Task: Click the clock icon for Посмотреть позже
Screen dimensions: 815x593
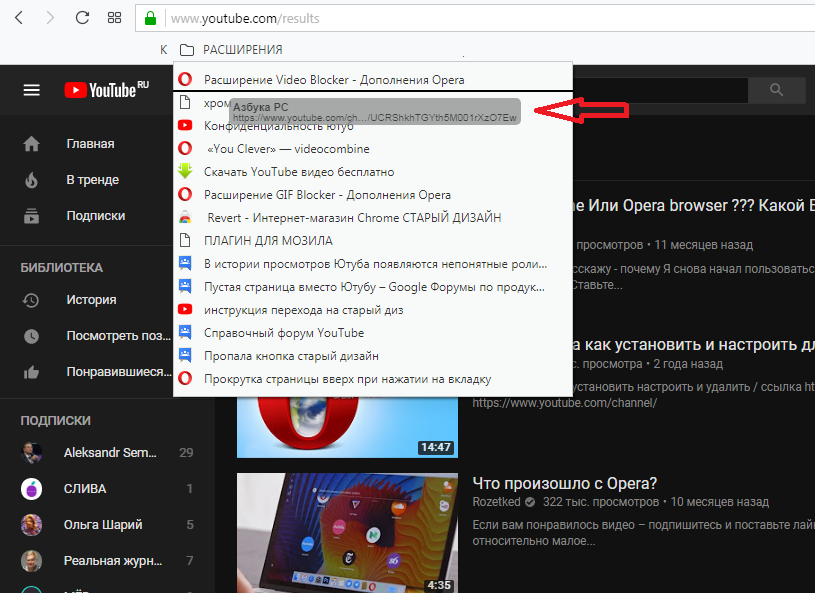Action: (31, 336)
